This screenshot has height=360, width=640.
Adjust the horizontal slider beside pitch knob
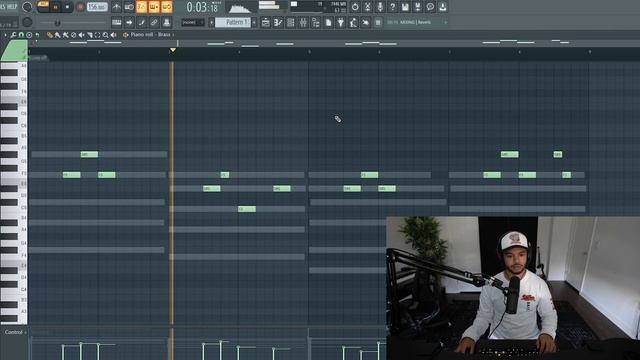point(73,22)
